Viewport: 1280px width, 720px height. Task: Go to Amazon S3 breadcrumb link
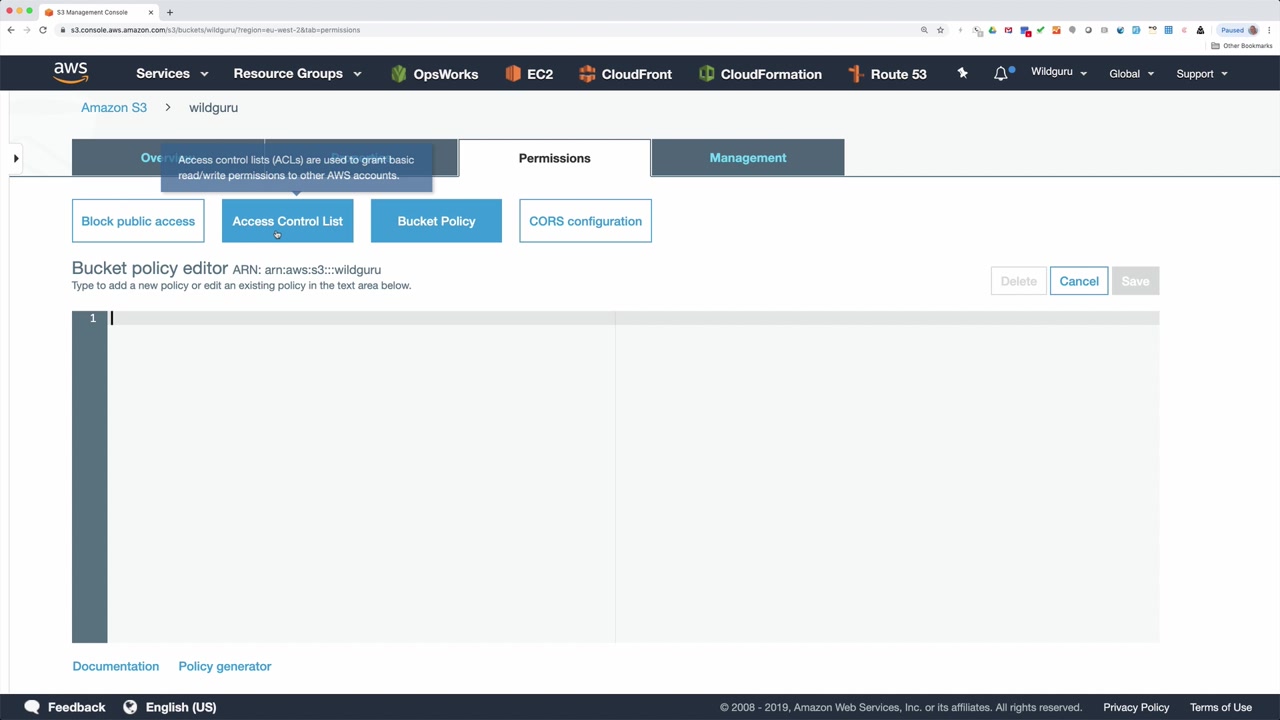click(114, 107)
